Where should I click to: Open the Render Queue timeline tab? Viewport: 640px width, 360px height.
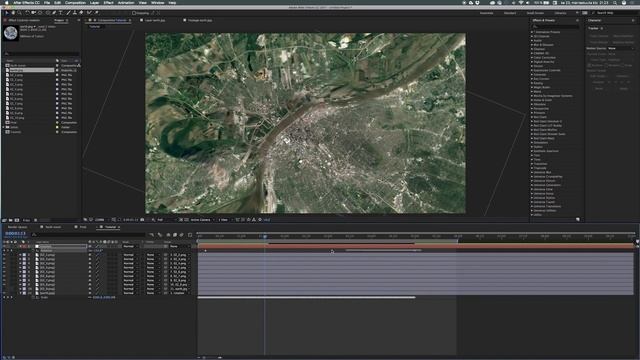(18, 227)
